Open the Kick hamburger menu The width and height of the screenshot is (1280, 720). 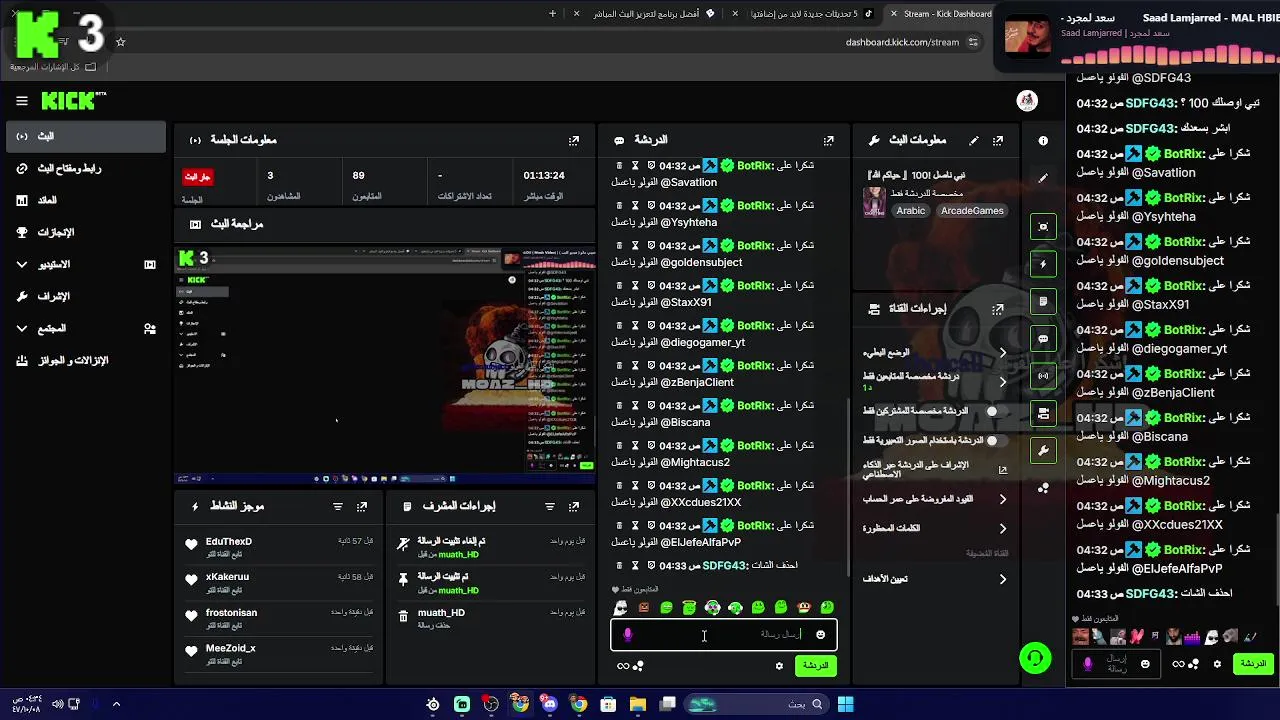22,101
